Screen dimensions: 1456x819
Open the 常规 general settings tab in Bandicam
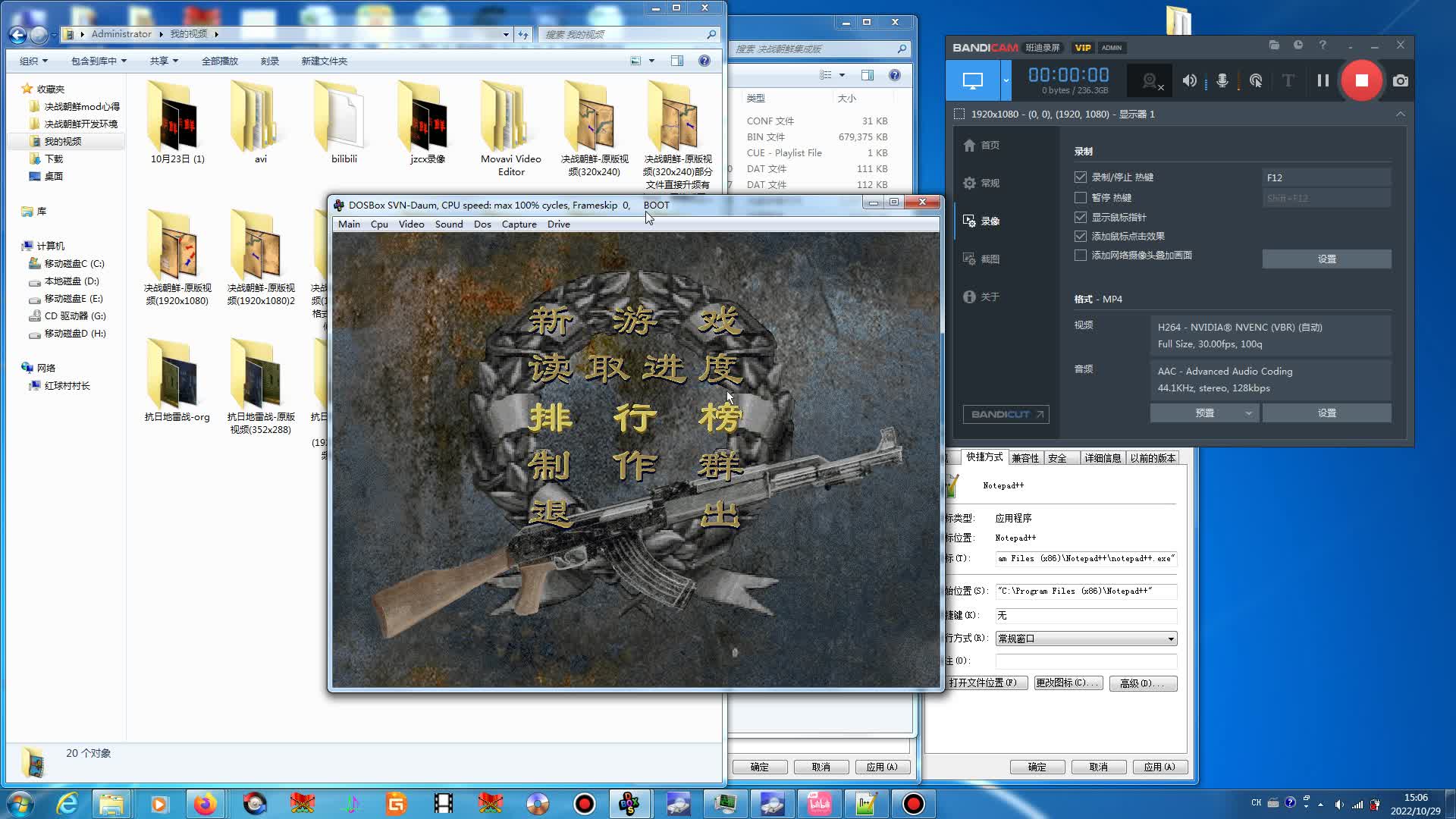click(981, 184)
